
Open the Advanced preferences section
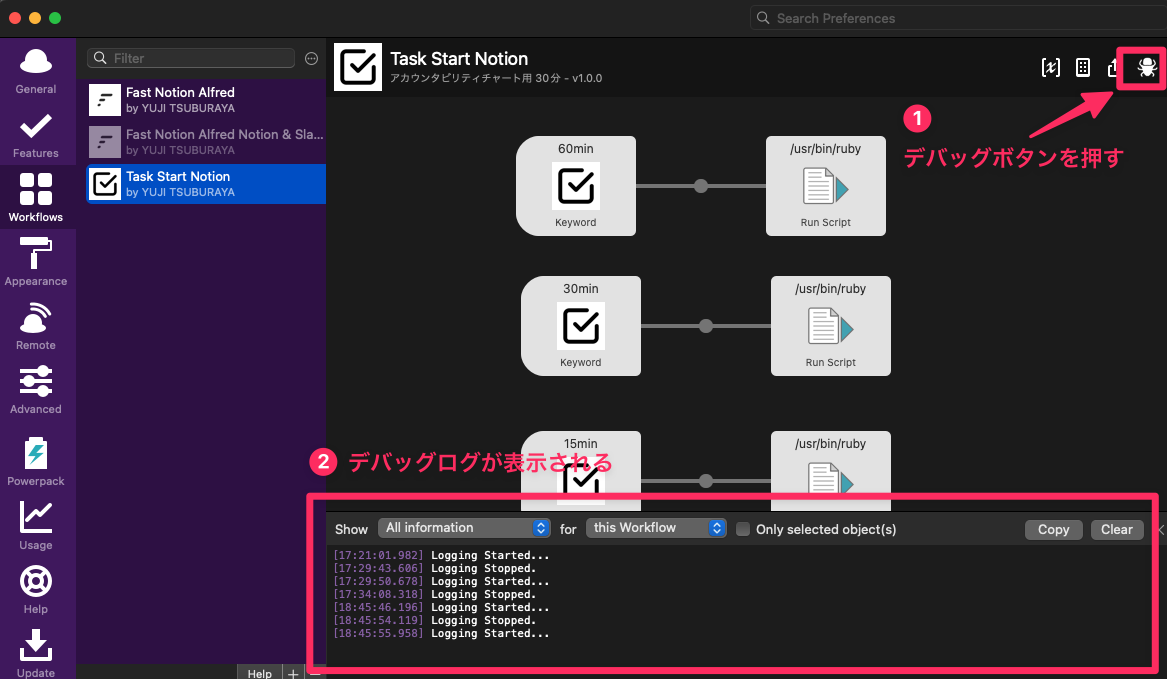[x=36, y=390]
